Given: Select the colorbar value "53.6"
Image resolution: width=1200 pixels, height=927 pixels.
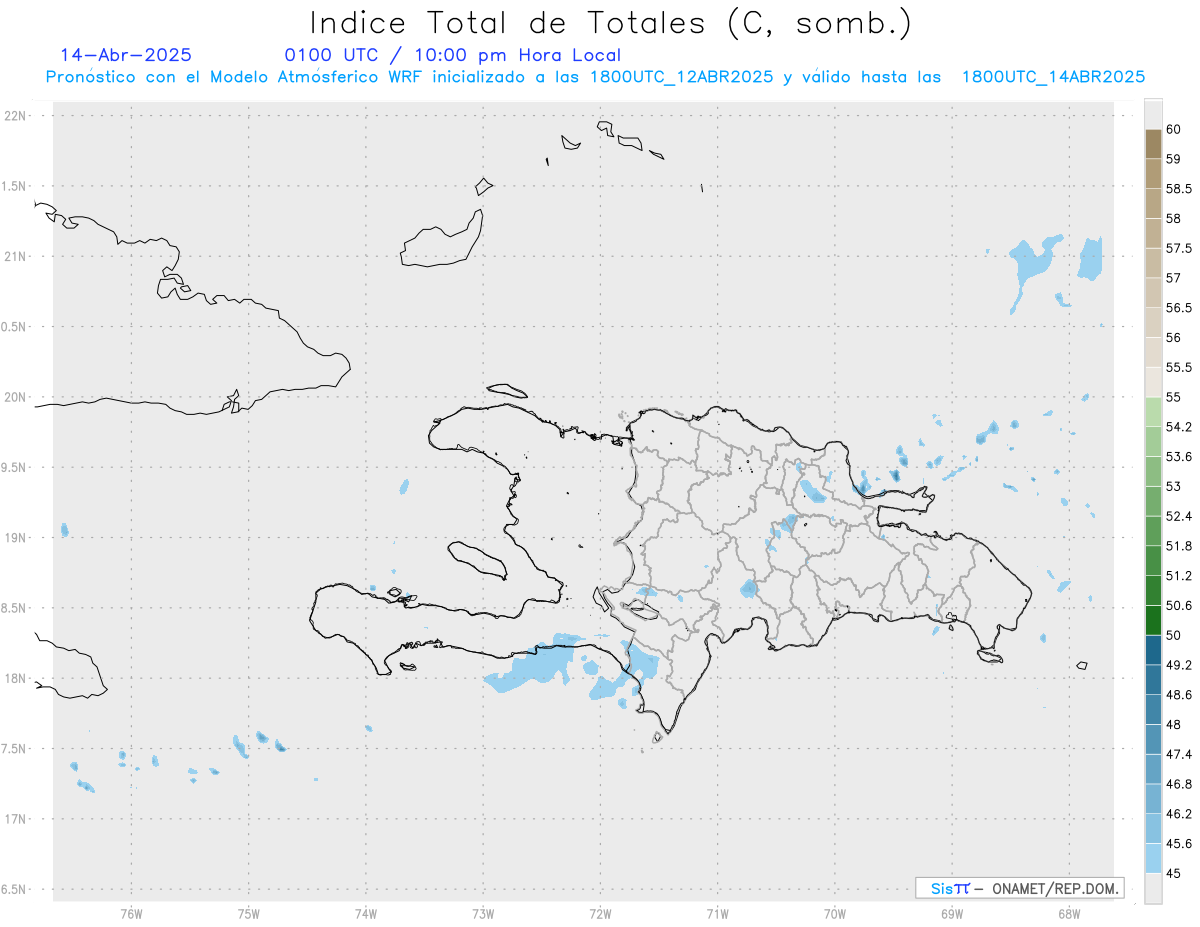Looking at the screenshot, I should [x=1178, y=456].
